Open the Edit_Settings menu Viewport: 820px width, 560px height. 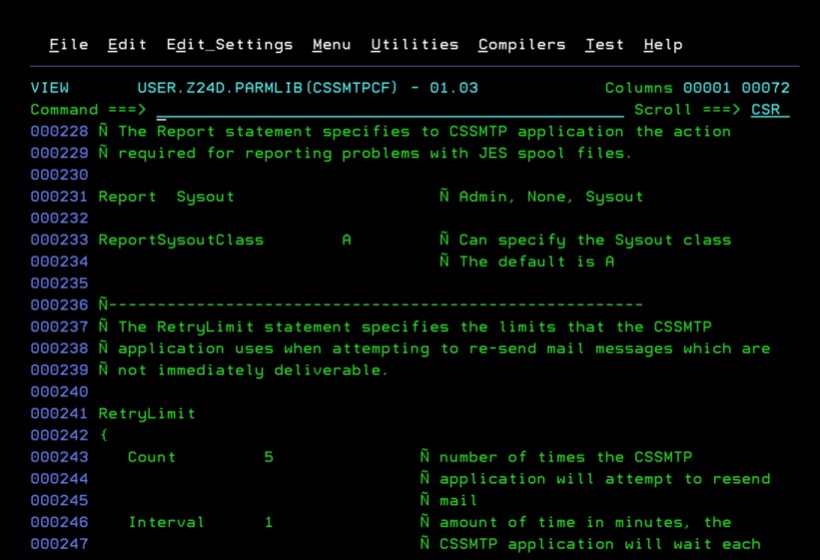pyautogui.click(x=230, y=45)
